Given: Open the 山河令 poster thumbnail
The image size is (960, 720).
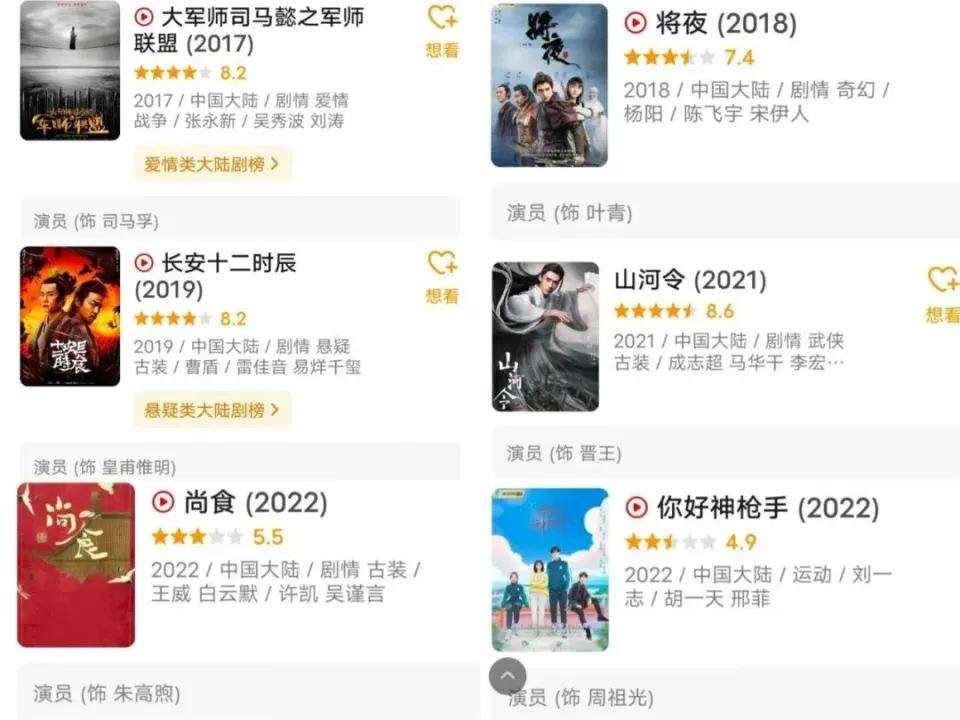Looking at the screenshot, I should point(546,336).
